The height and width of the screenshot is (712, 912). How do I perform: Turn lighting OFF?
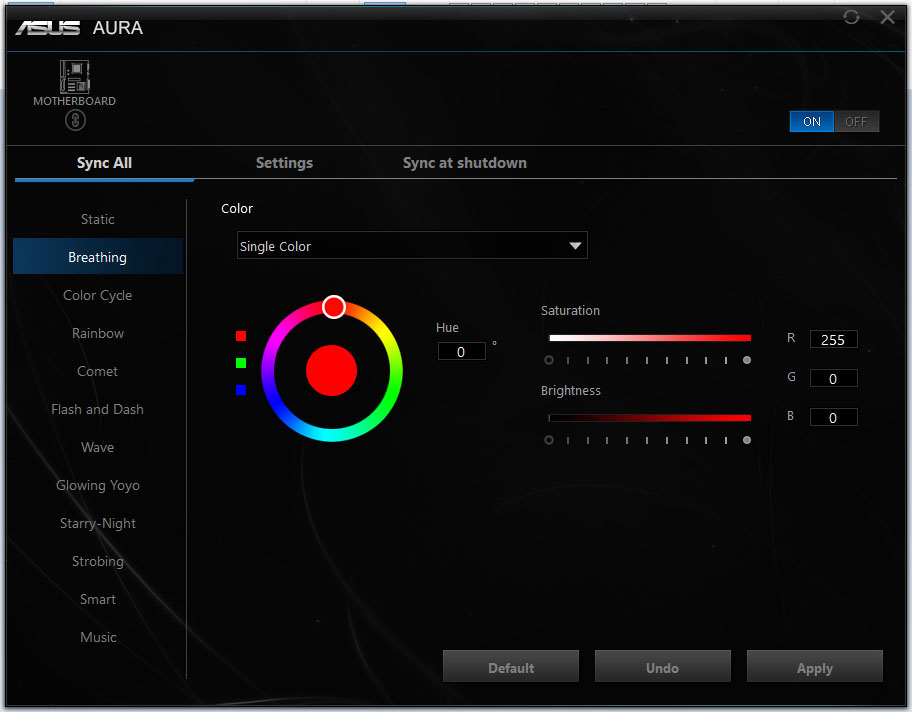tap(856, 122)
